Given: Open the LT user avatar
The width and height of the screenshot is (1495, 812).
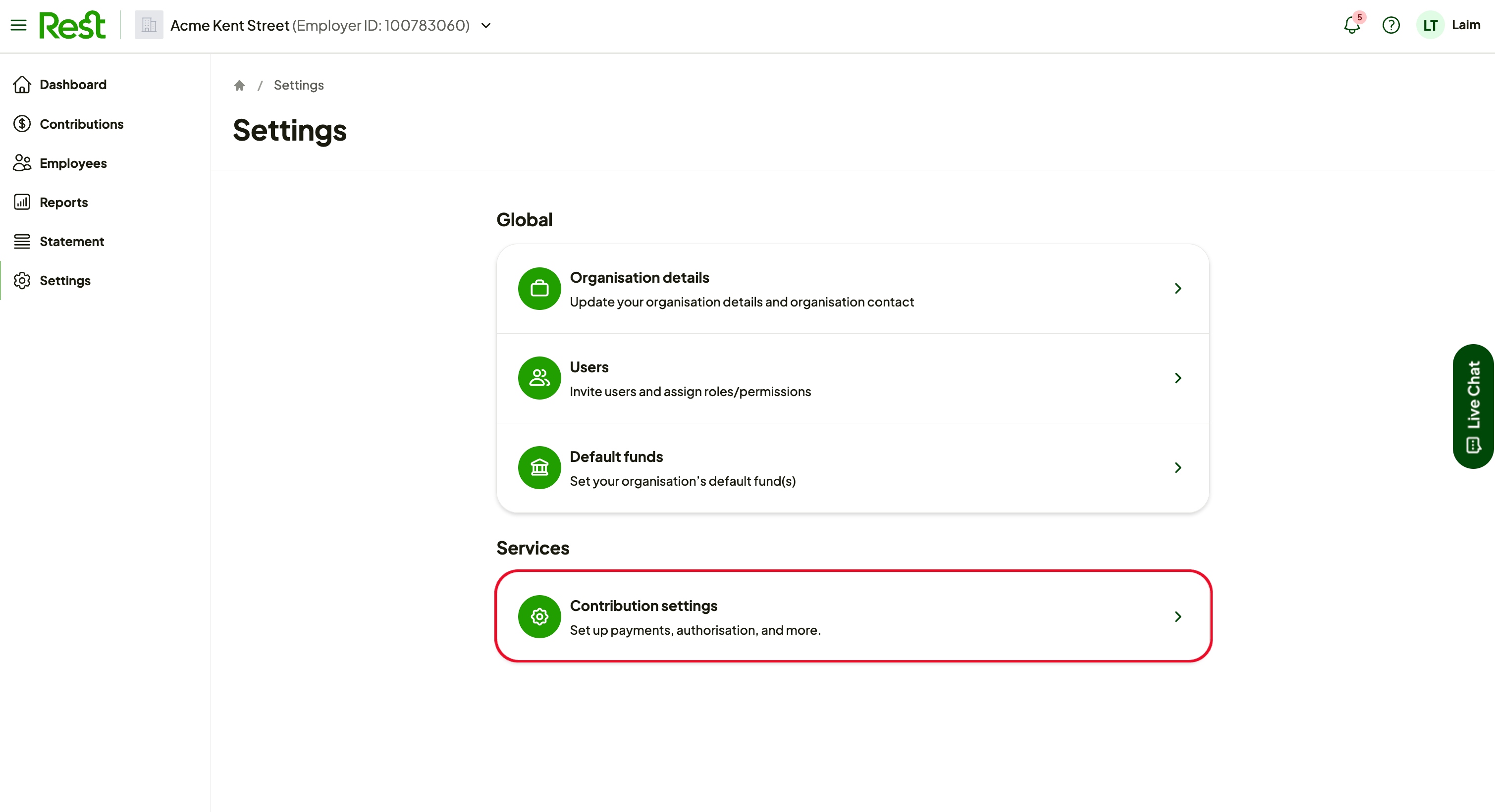Looking at the screenshot, I should (x=1430, y=25).
